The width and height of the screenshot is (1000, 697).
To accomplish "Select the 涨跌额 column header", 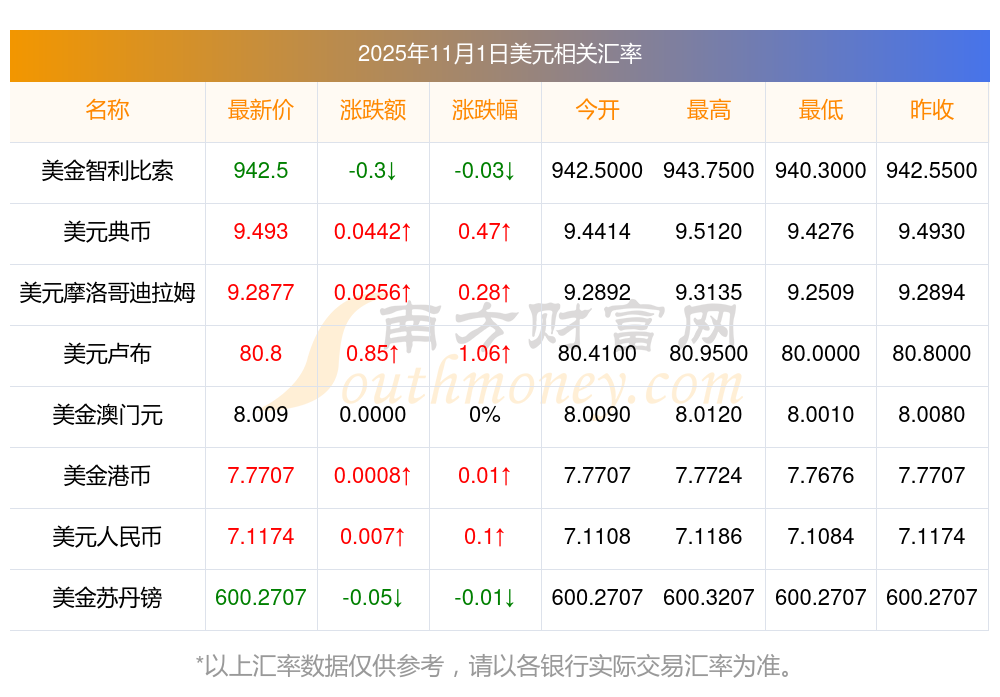I will tap(373, 110).
